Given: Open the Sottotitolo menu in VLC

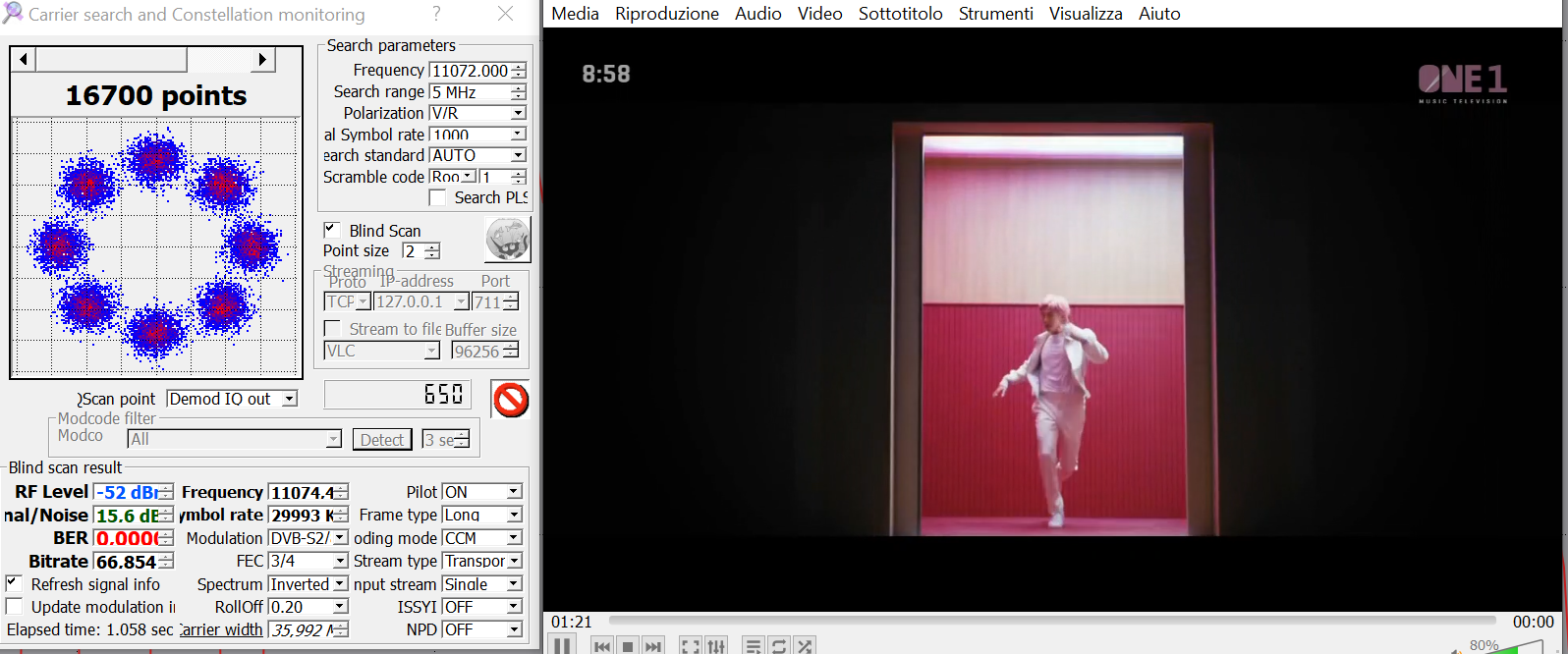Looking at the screenshot, I should click(901, 14).
